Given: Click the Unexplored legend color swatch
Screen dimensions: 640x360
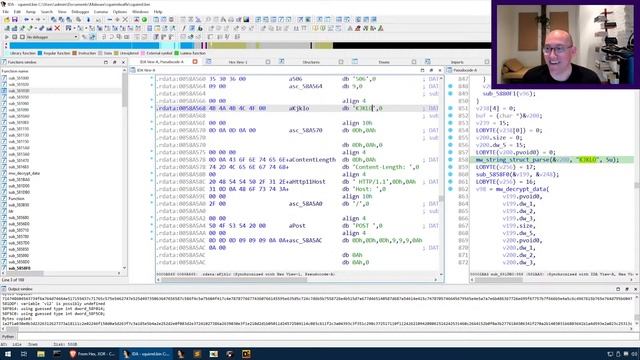Looking at the screenshot, I should coord(116,53).
